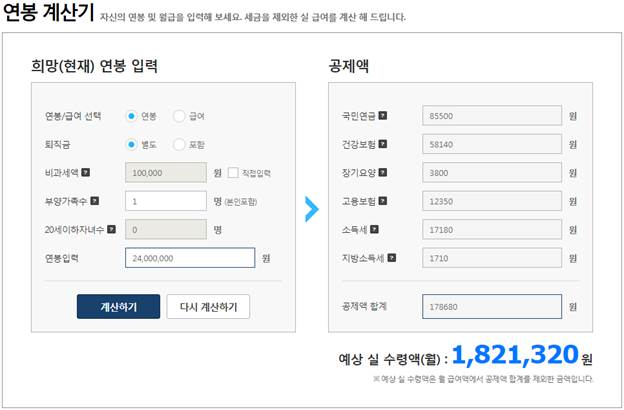The width and height of the screenshot is (624, 410).
Task: Select the 연봉 radio option
Action: 131,116
